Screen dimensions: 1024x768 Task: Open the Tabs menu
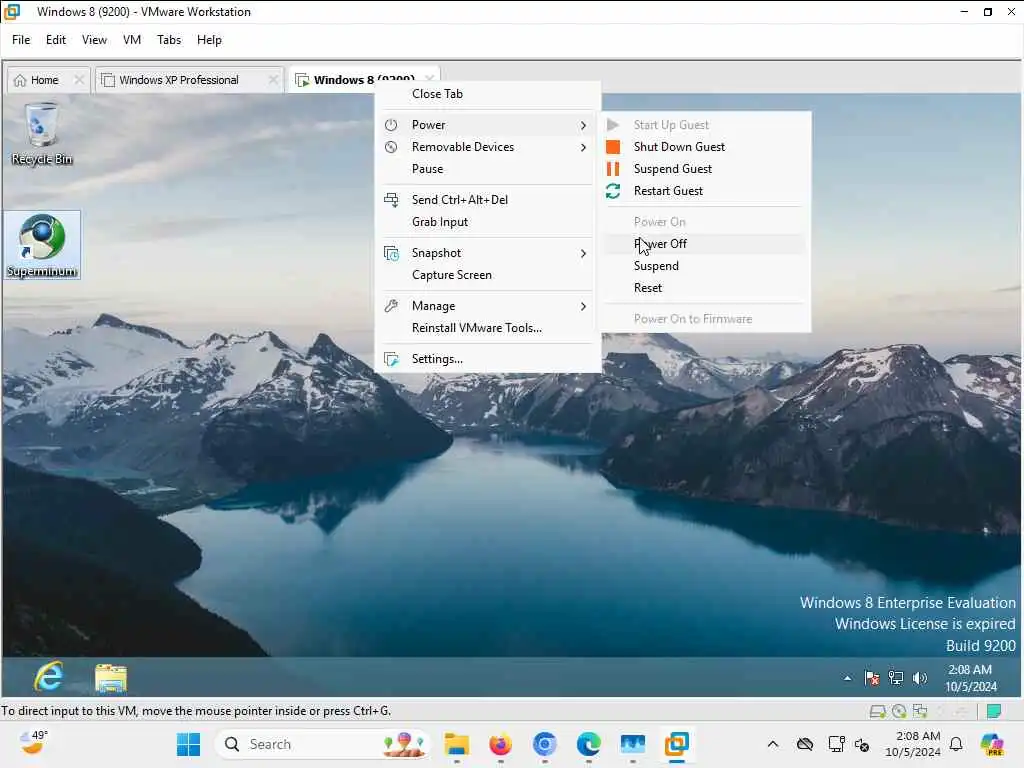(x=169, y=40)
